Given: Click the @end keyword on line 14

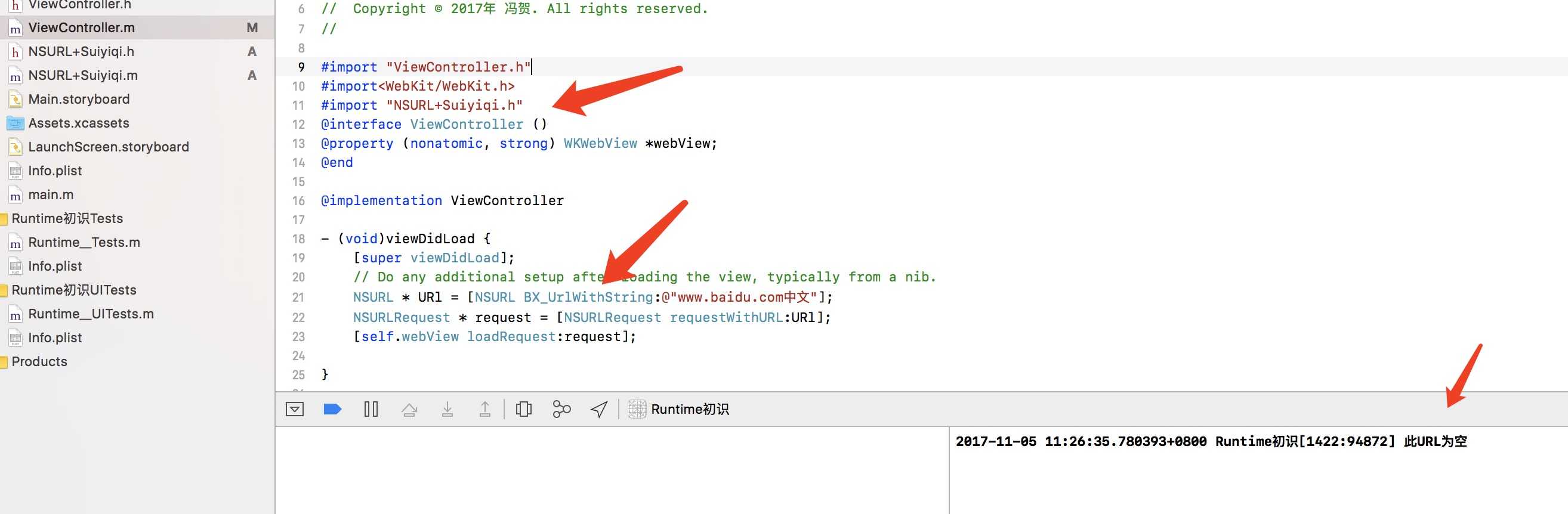Looking at the screenshot, I should pos(337,162).
